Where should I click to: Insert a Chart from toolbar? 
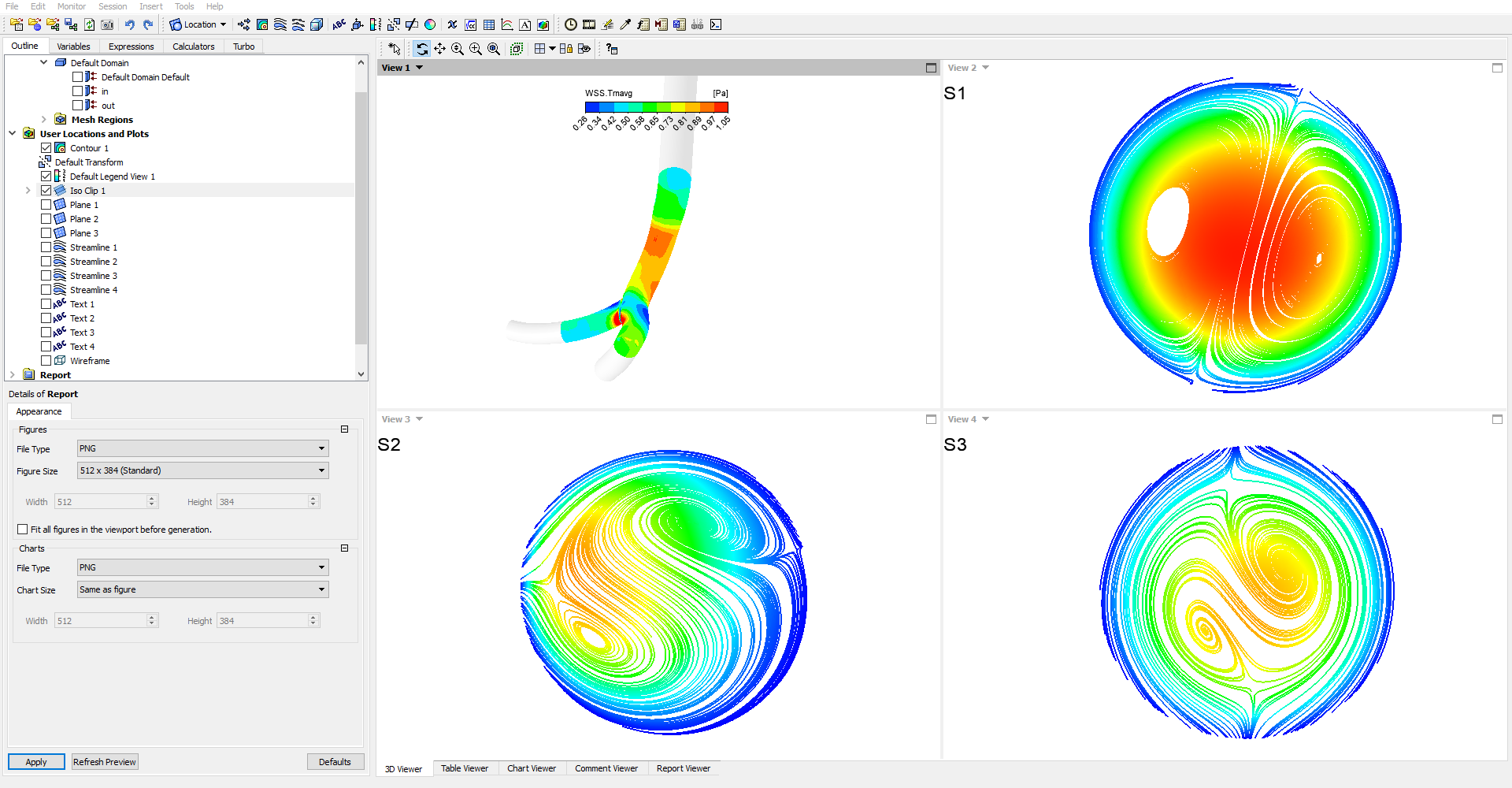(507, 24)
